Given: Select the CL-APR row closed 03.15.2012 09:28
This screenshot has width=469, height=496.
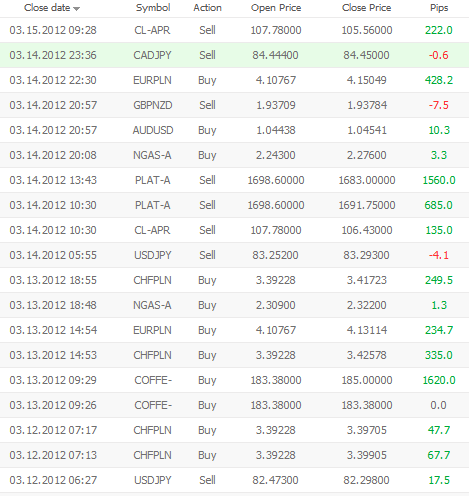Looking at the screenshot, I should pyautogui.click(x=234, y=30).
